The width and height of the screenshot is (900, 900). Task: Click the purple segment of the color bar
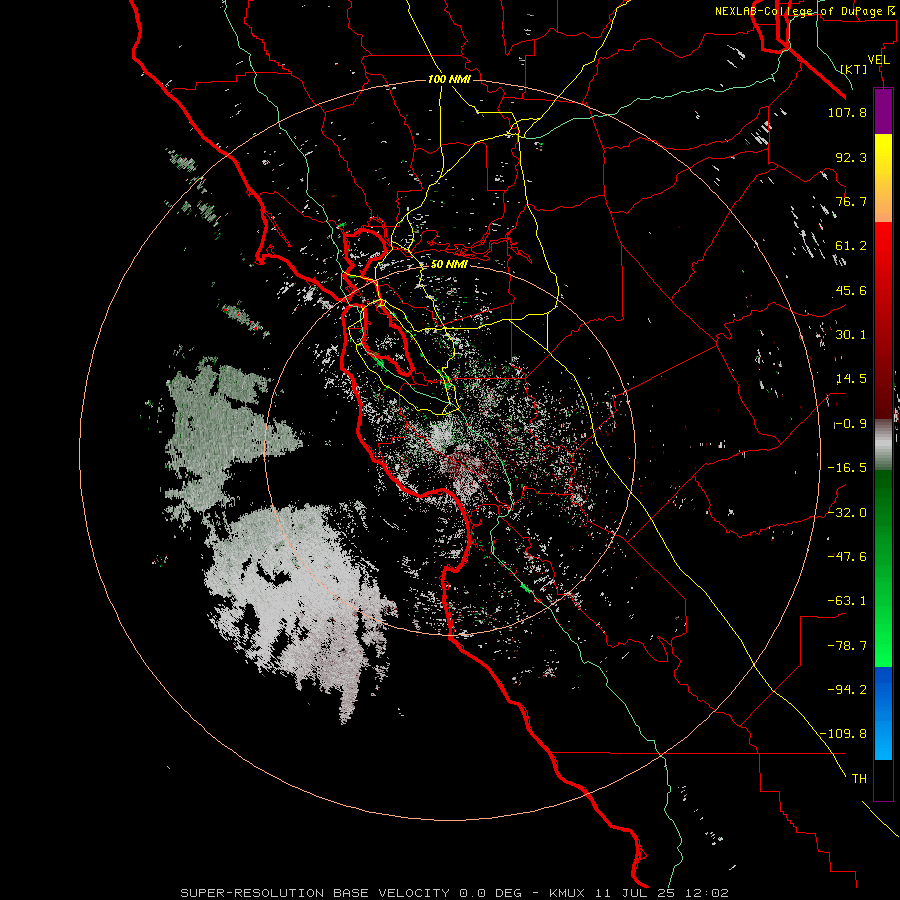(x=883, y=112)
